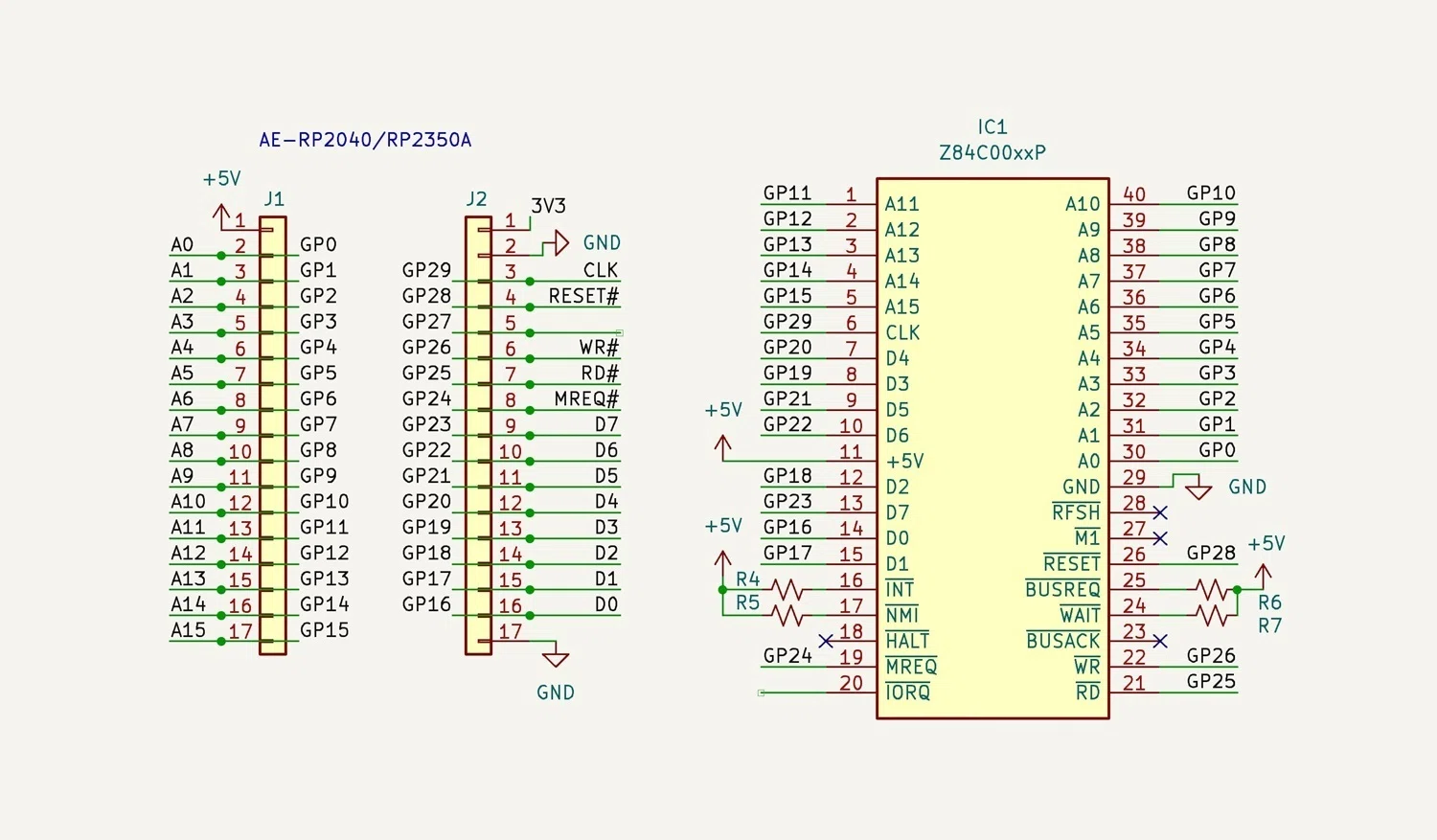Click the GP15 label at J1 pin 17

tap(324, 630)
